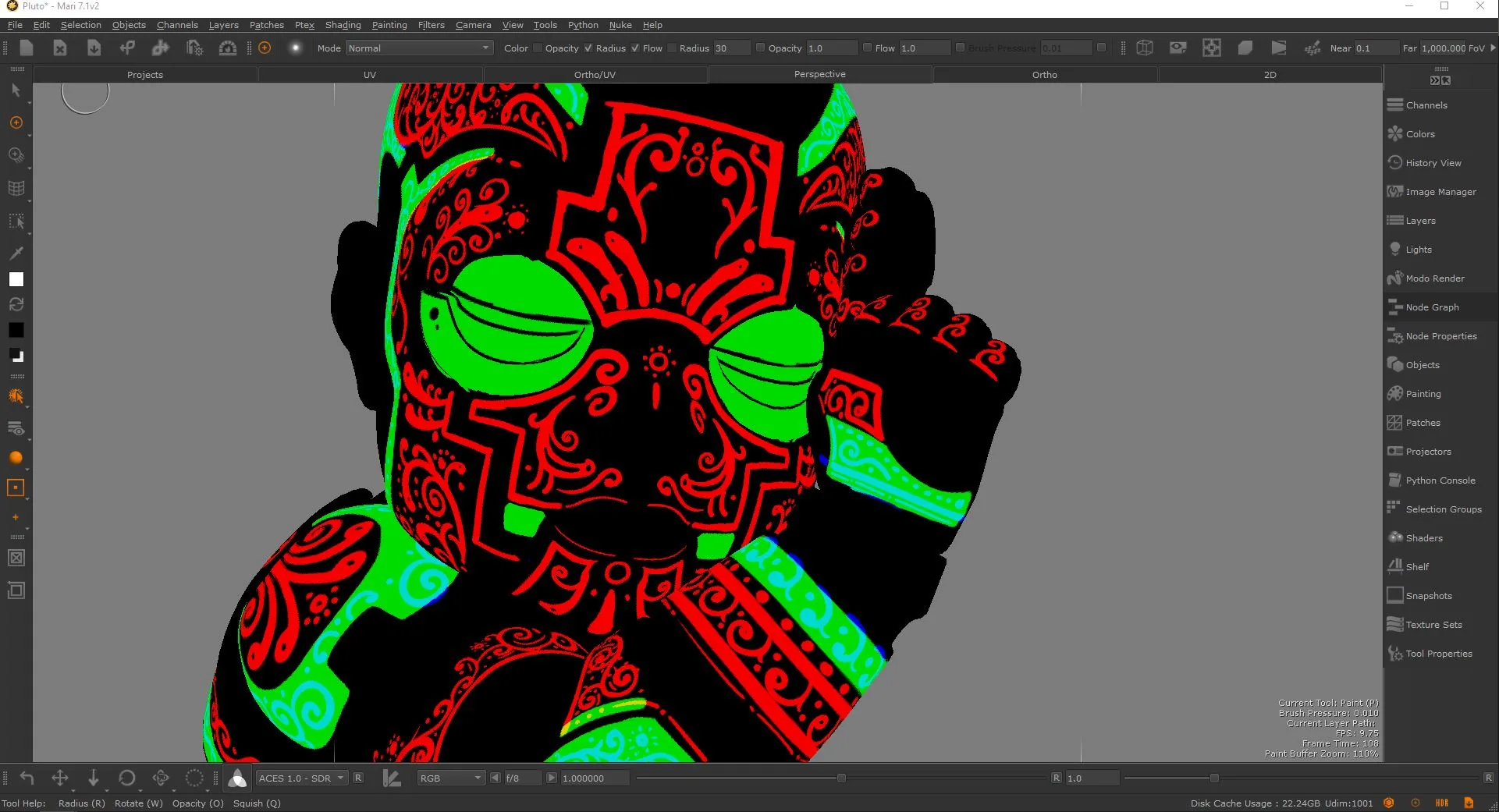Expand the ACES 1.0 - SDR colorspace dropdown
This screenshot has height=812, width=1499.
click(x=301, y=778)
